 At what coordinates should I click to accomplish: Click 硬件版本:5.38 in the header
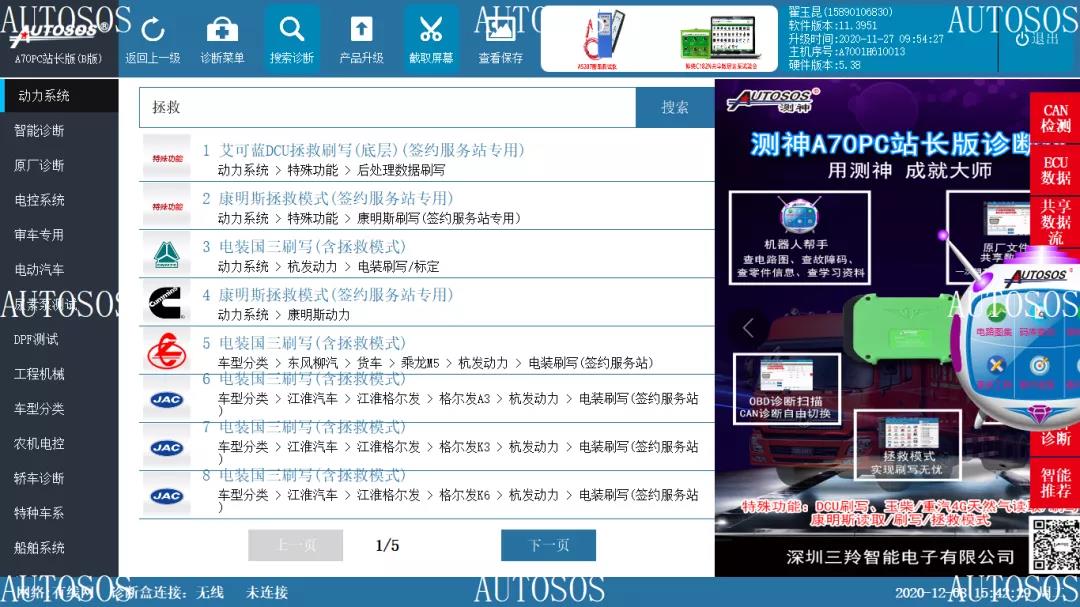[824, 65]
